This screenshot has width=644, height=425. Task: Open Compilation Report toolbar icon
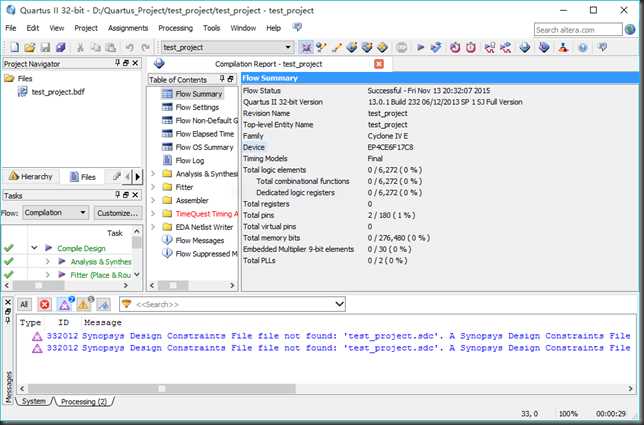(524, 47)
